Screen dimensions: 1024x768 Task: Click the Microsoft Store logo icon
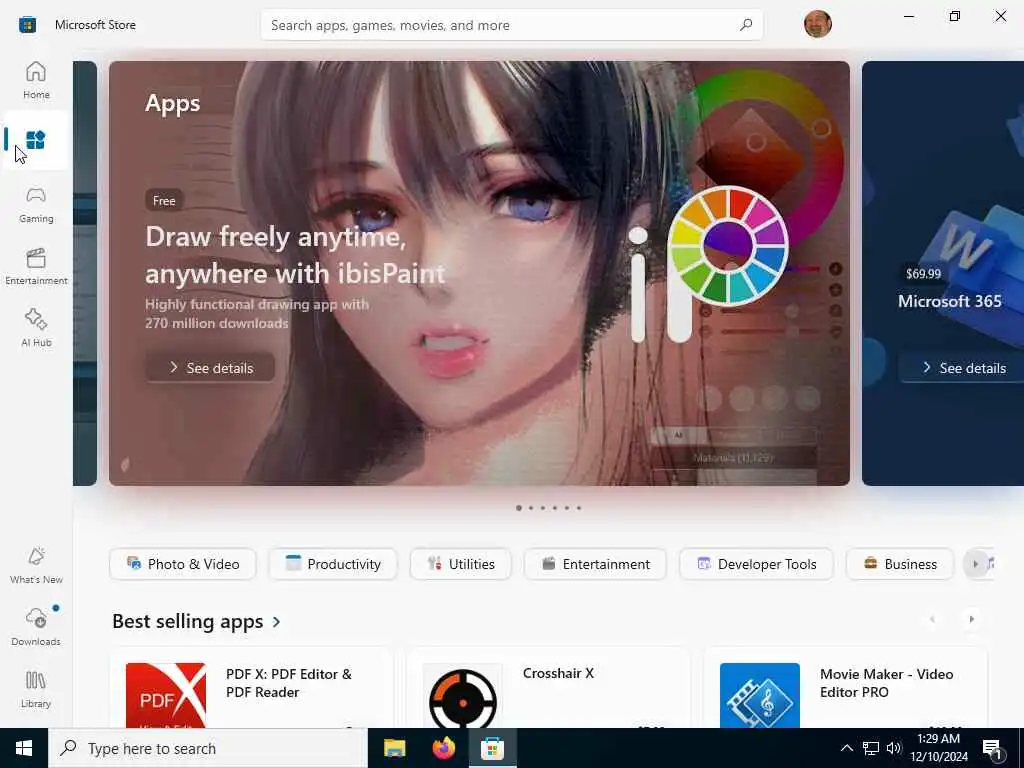click(x=27, y=25)
